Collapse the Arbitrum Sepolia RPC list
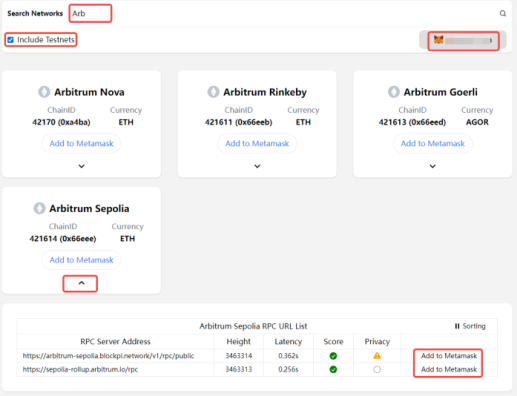Screen dimensions: 517x396 click(x=81, y=283)
